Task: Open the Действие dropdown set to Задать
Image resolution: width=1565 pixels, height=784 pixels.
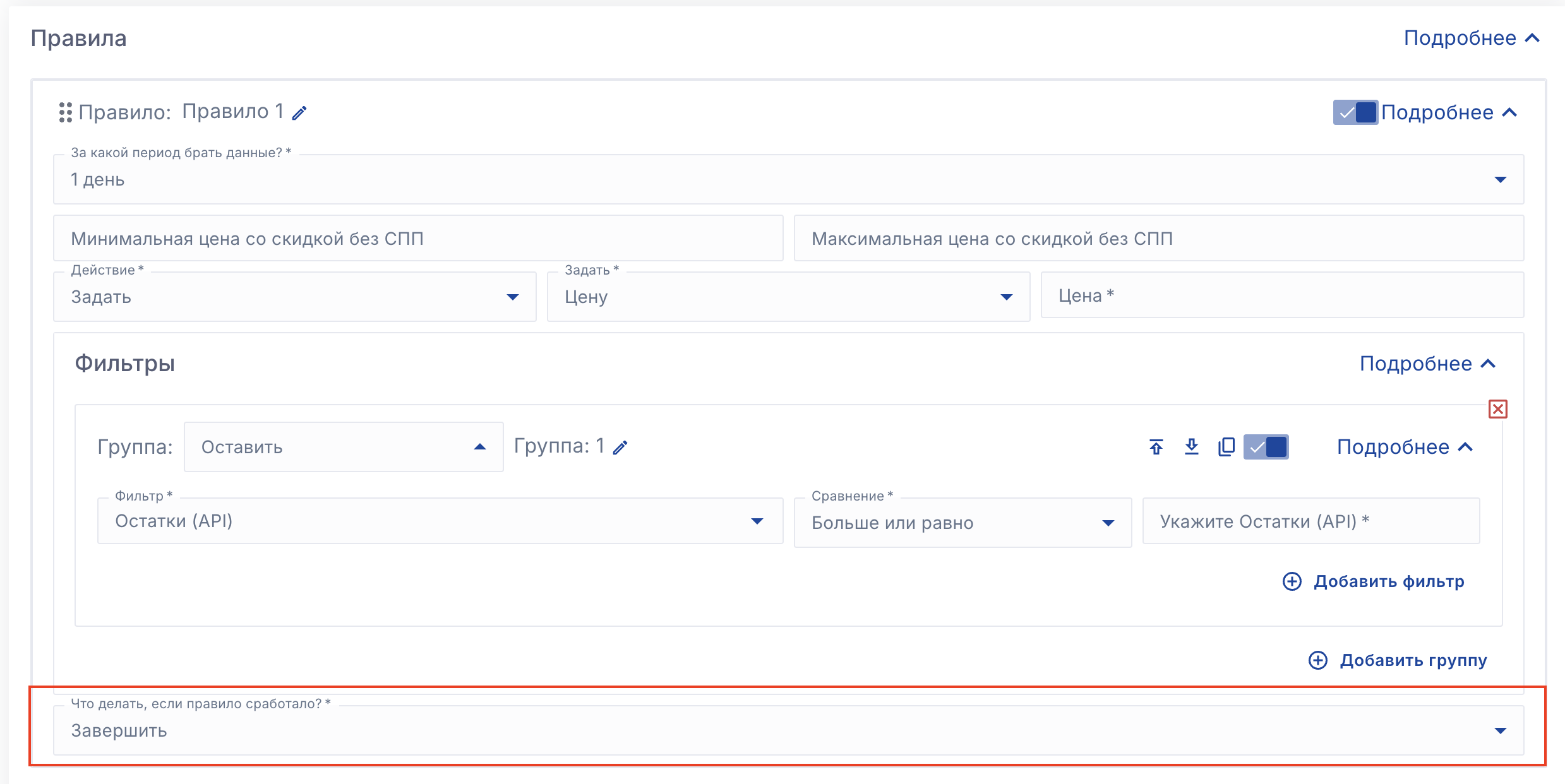Action: (294, 297)
